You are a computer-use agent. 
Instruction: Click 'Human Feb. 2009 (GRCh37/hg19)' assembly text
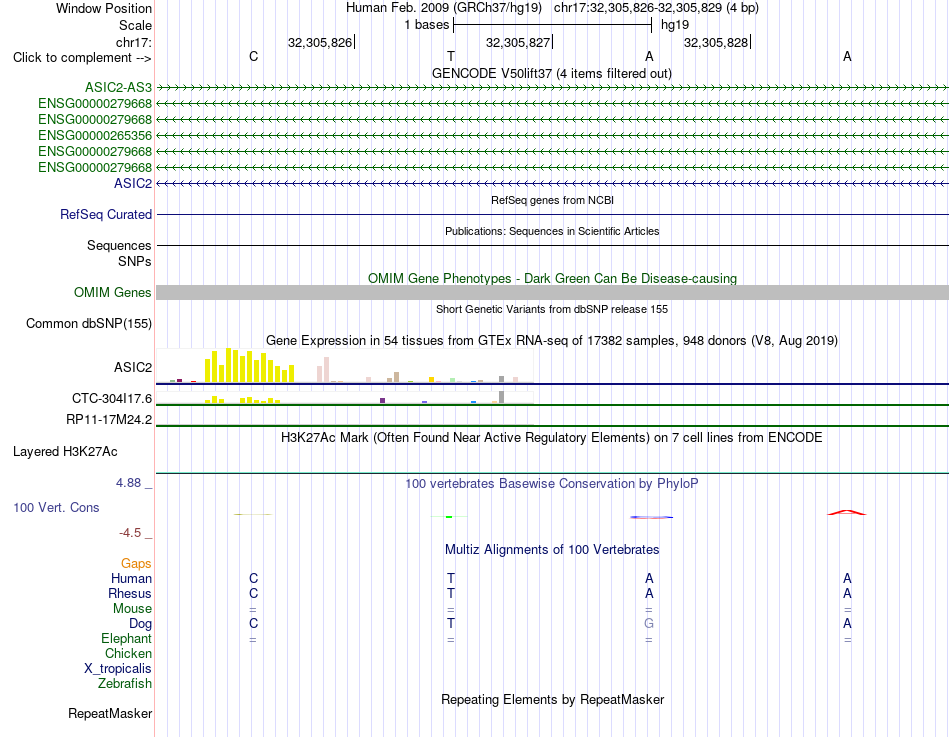445,8
